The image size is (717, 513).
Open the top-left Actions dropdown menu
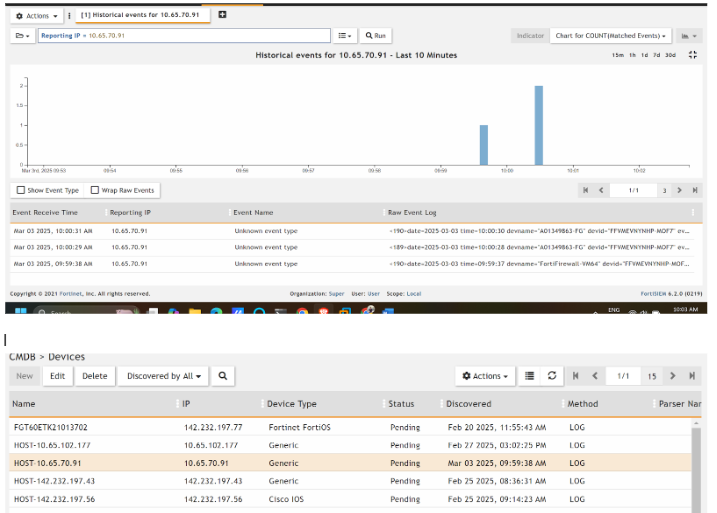pos(37,16)
